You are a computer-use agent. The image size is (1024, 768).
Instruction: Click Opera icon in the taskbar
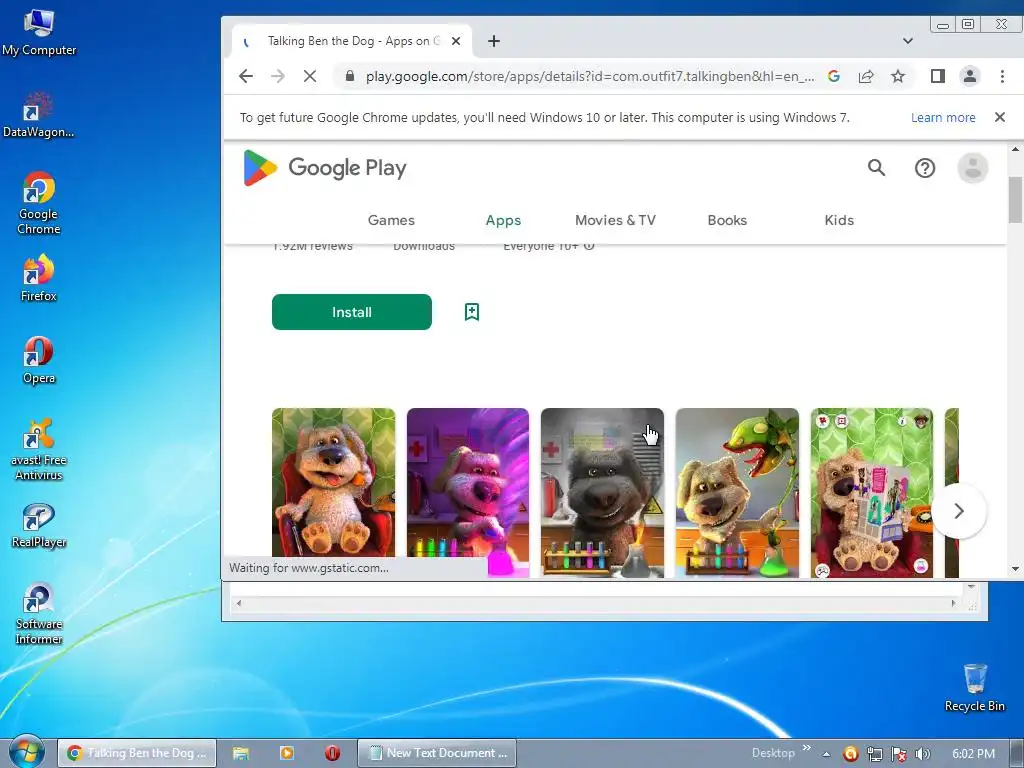tap(332, 753)
